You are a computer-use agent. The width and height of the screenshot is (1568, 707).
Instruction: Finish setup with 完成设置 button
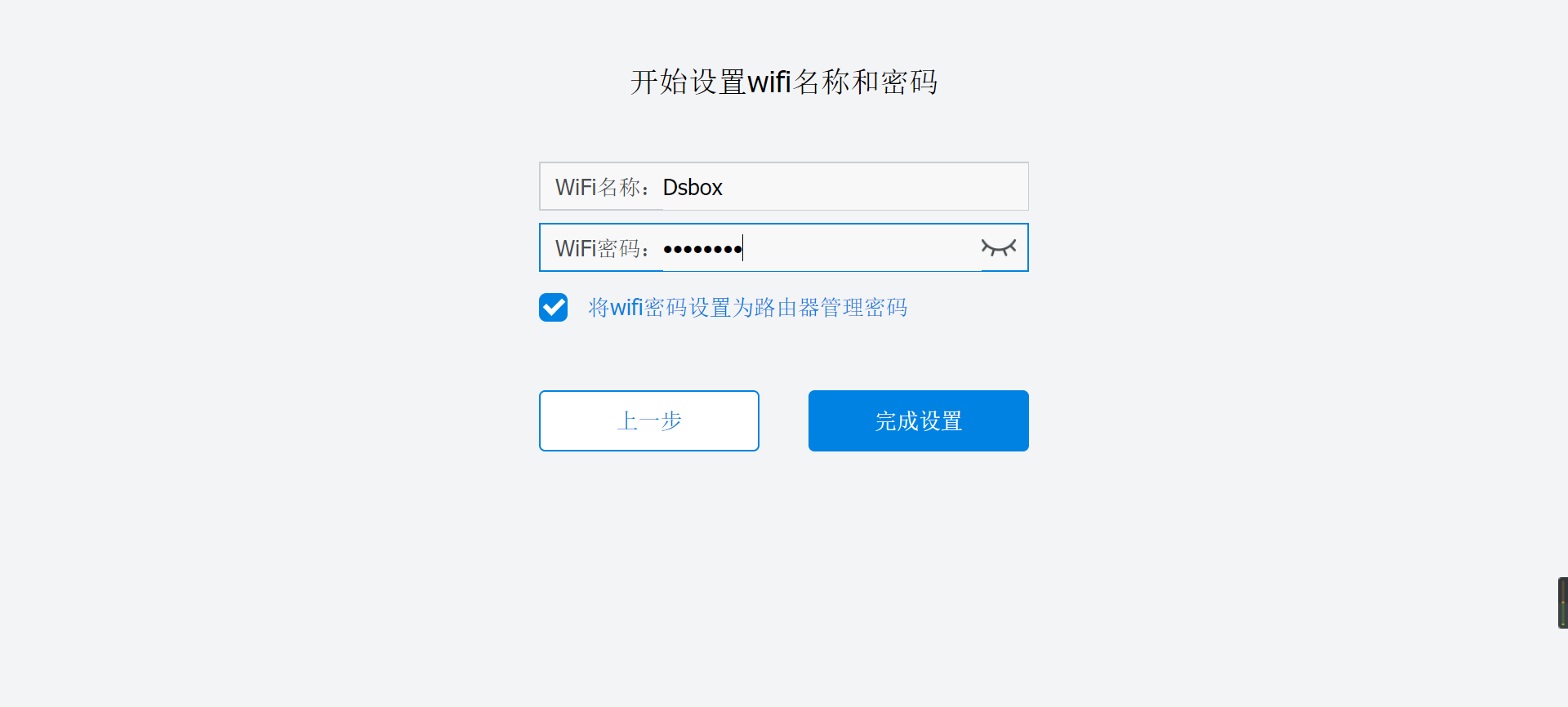[919, 420]
